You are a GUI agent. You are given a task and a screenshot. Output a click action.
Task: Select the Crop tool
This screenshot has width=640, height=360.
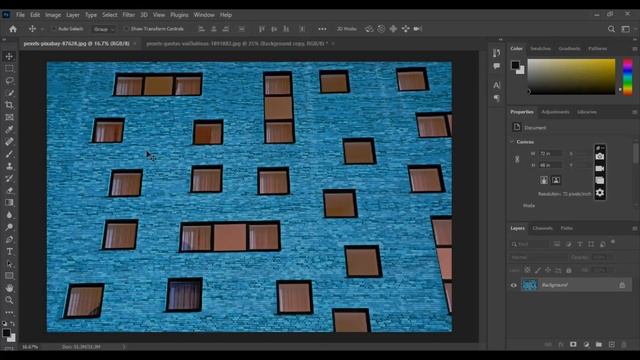[9, 105]
